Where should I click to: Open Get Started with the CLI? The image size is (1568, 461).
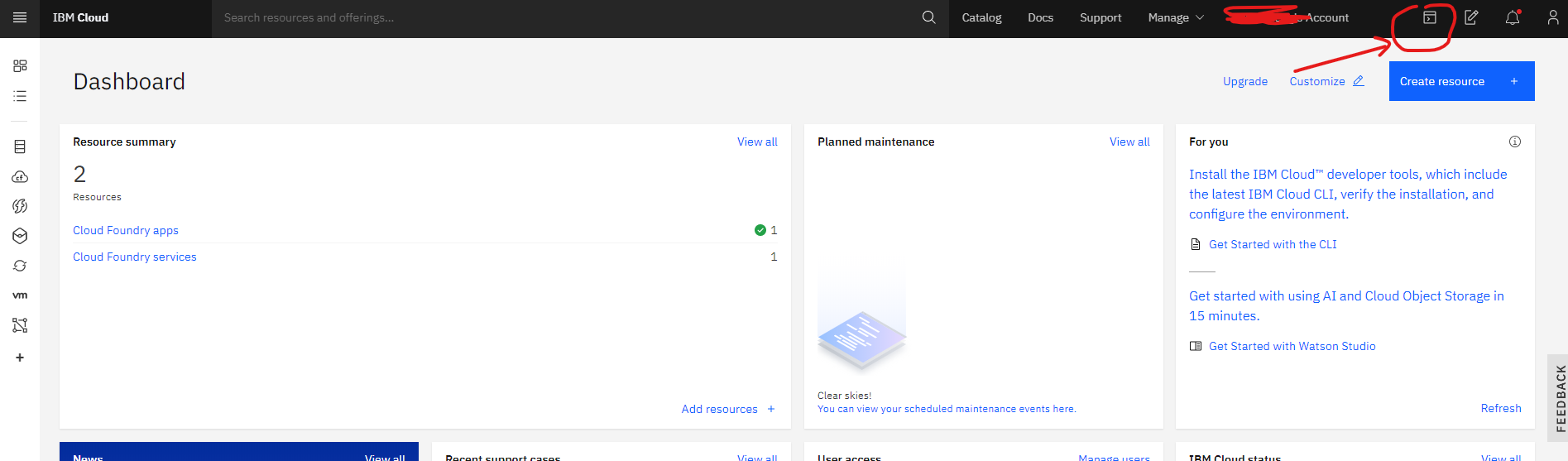[x=1273, y=244]
